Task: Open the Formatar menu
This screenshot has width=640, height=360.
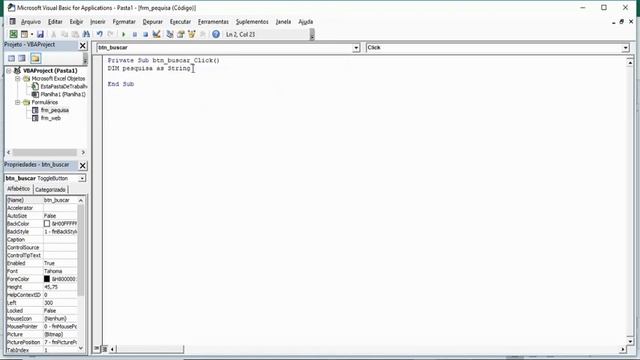Action: (x=124, y=22)
